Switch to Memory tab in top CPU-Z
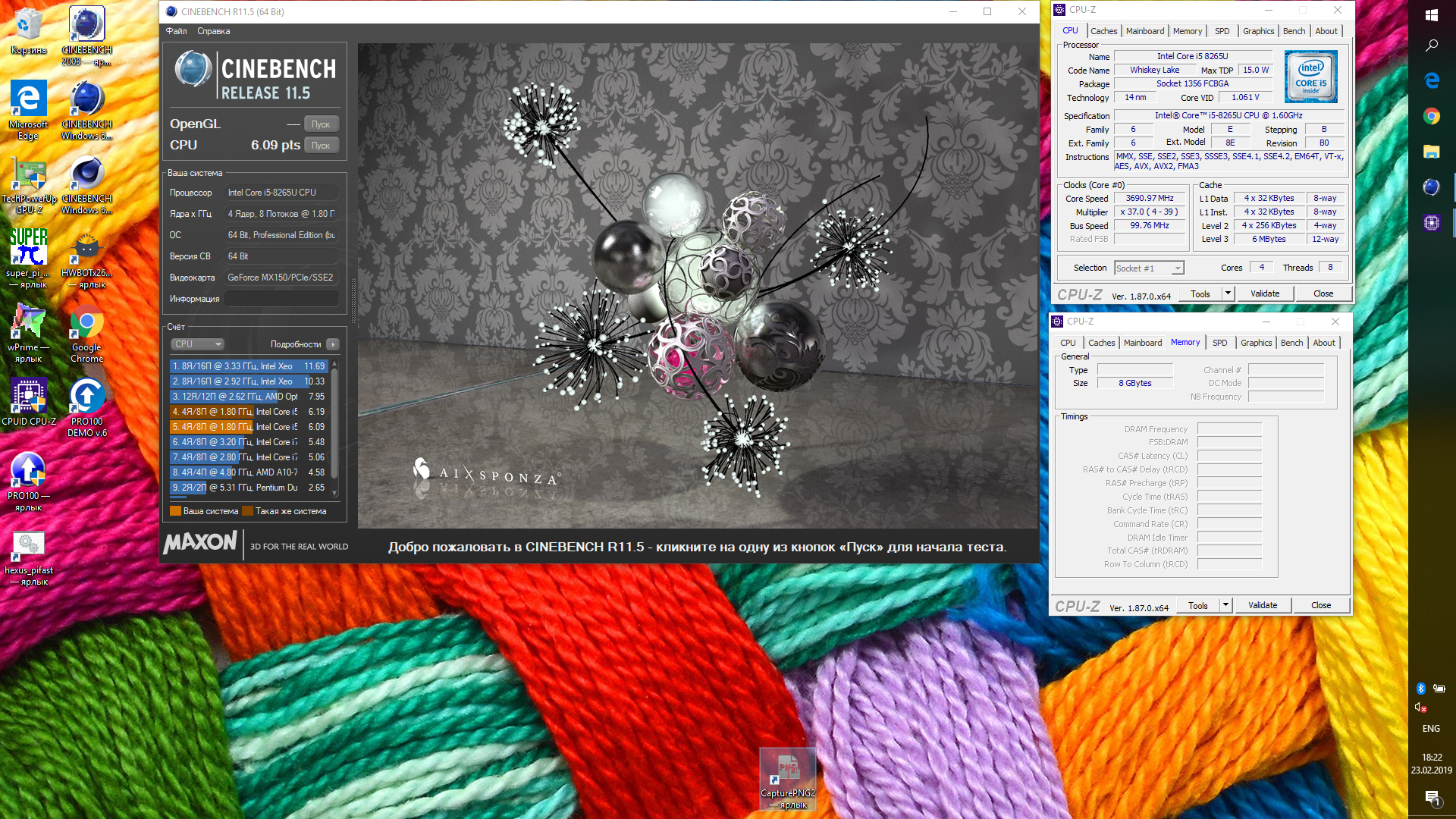The image size is (1456, 819). coord(1188,31)
